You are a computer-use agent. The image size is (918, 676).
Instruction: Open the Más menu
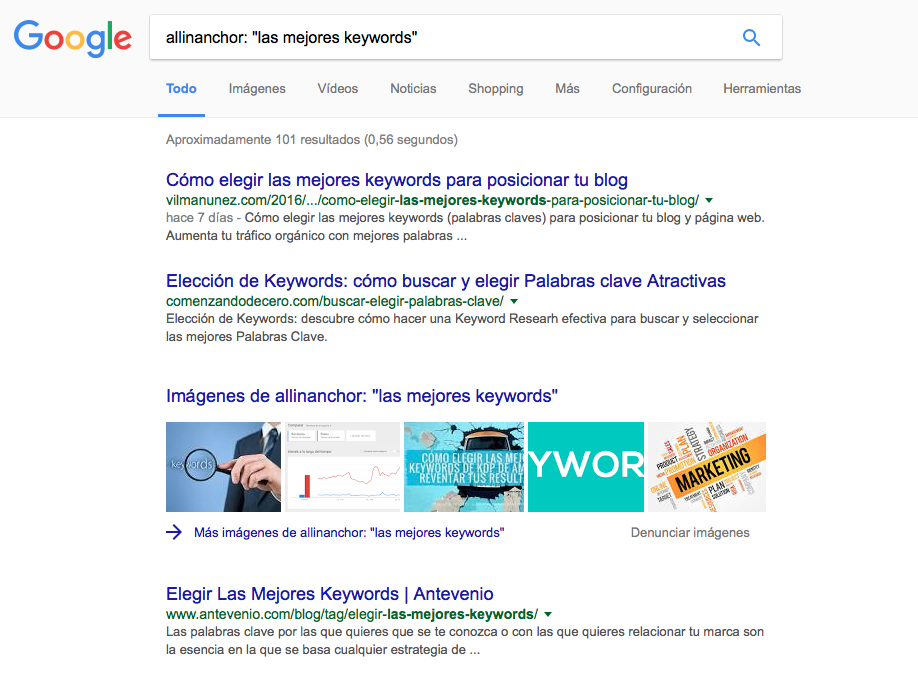(x=567, y=89)
